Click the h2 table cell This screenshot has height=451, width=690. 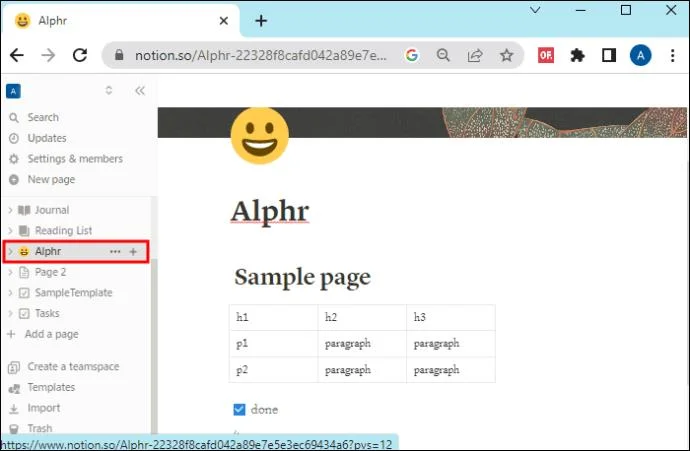pos(362,317)
